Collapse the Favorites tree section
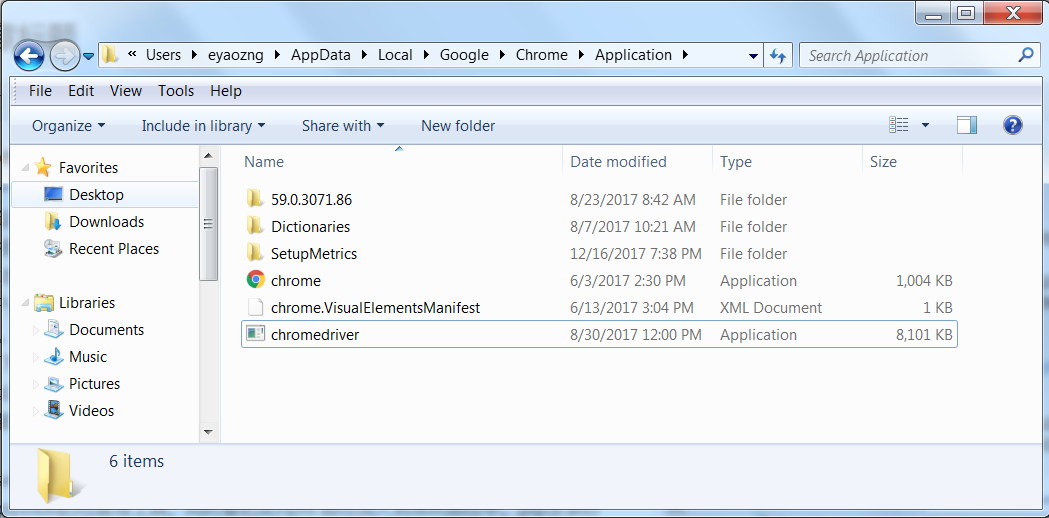 click(x=25, y=167)
